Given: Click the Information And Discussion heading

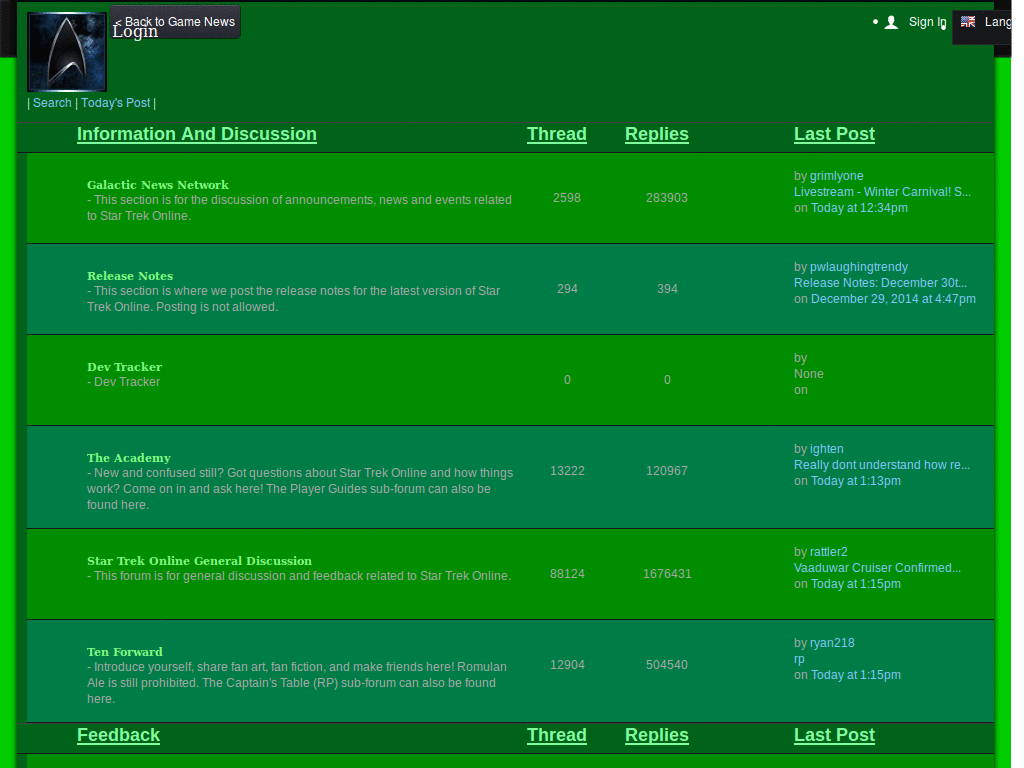Looking at the screenshot, I should [x=197, y=134].
